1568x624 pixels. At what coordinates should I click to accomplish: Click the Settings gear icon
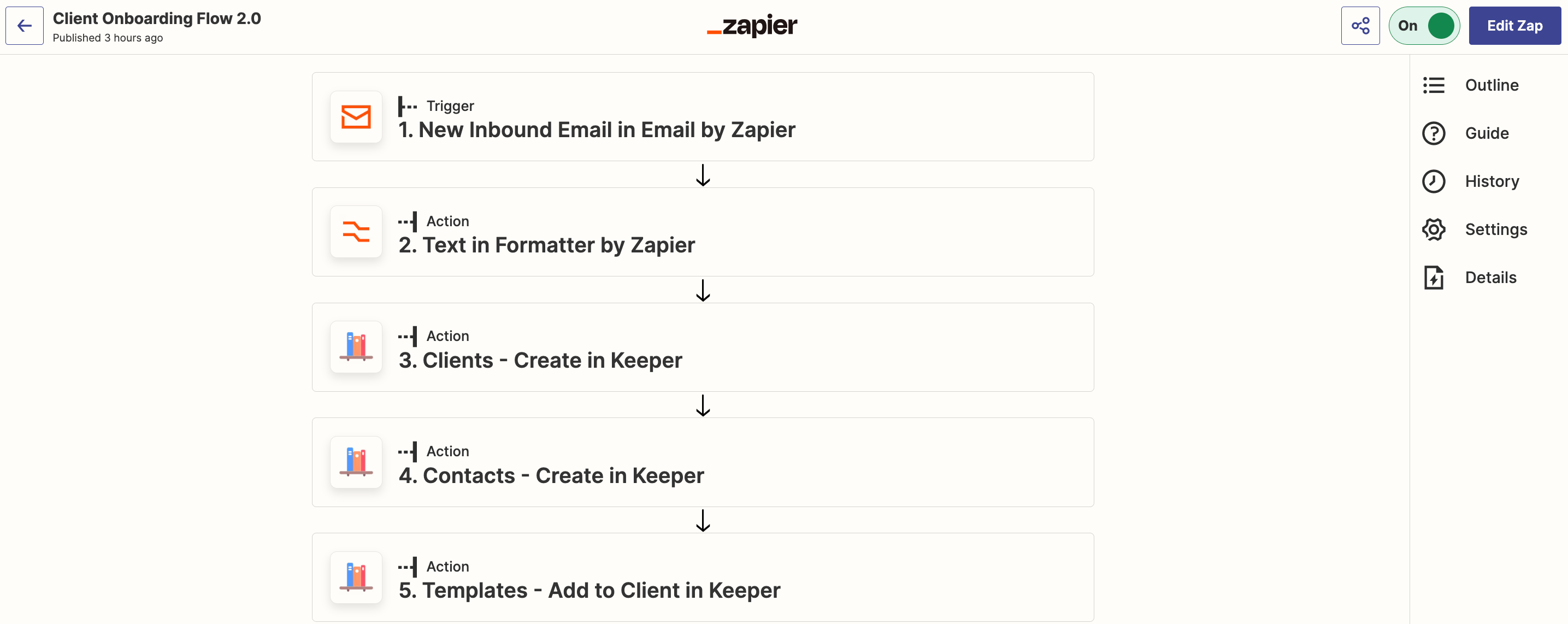(1433, 229)
